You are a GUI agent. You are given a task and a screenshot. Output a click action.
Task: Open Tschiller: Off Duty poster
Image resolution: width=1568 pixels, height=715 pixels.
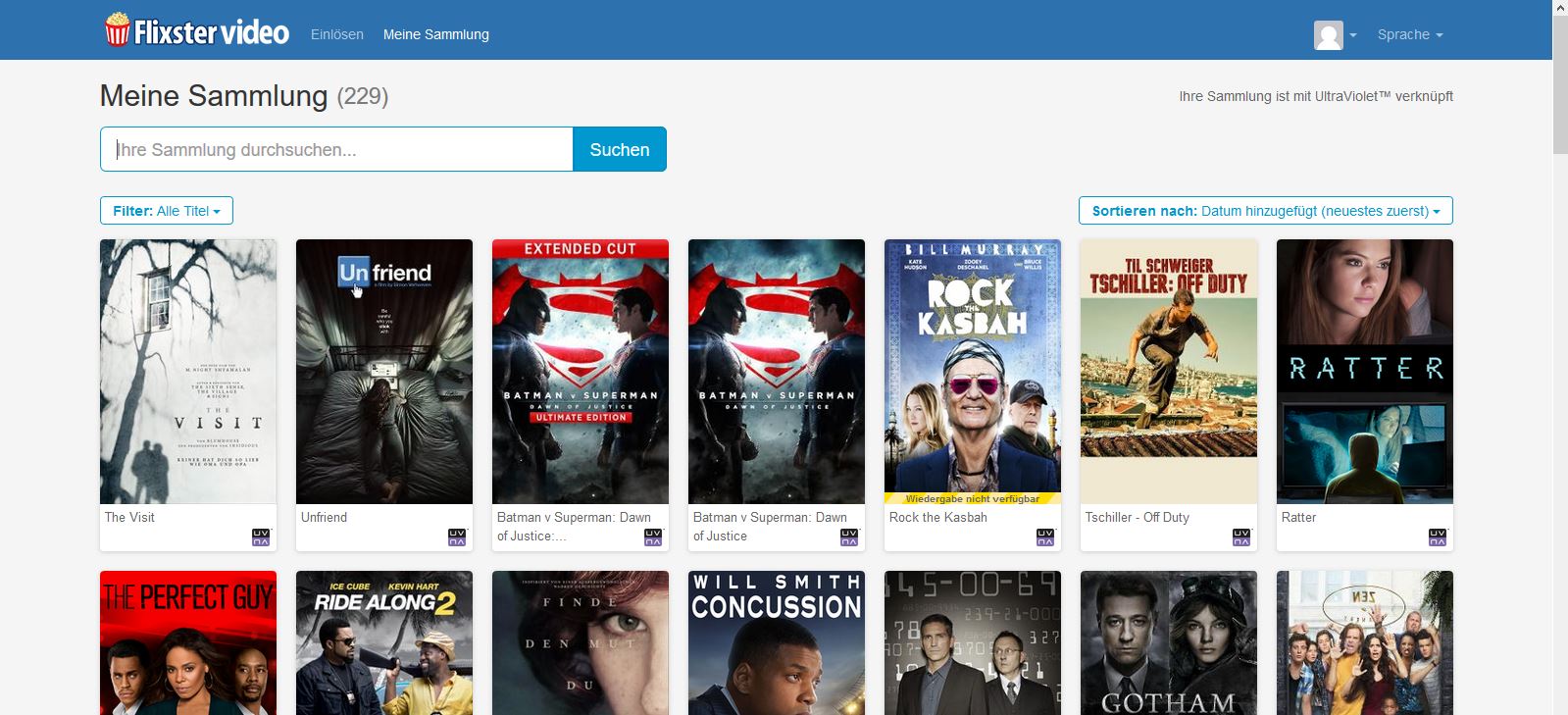pyautogui.click(x=1169, y=372)
